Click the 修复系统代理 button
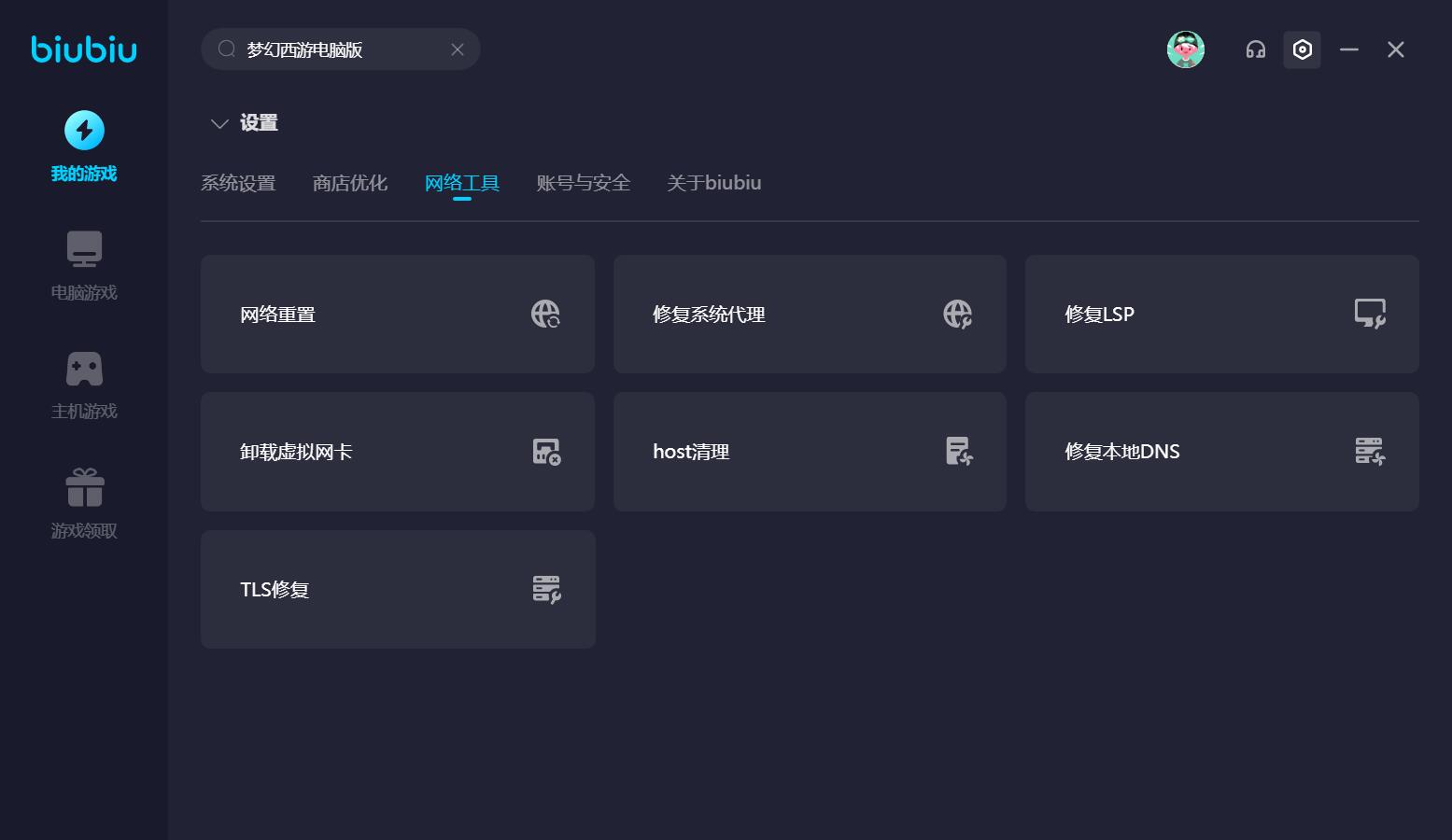1452x840 pixels. (x=810, y=314)
